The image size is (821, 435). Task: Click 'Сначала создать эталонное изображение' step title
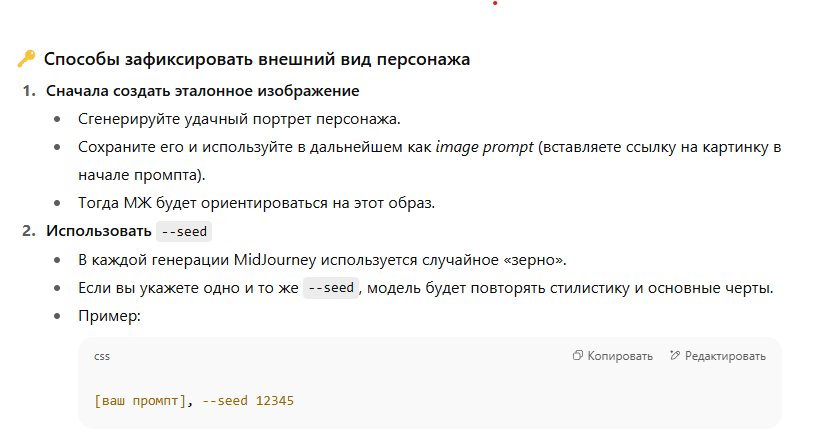[202, 92]
